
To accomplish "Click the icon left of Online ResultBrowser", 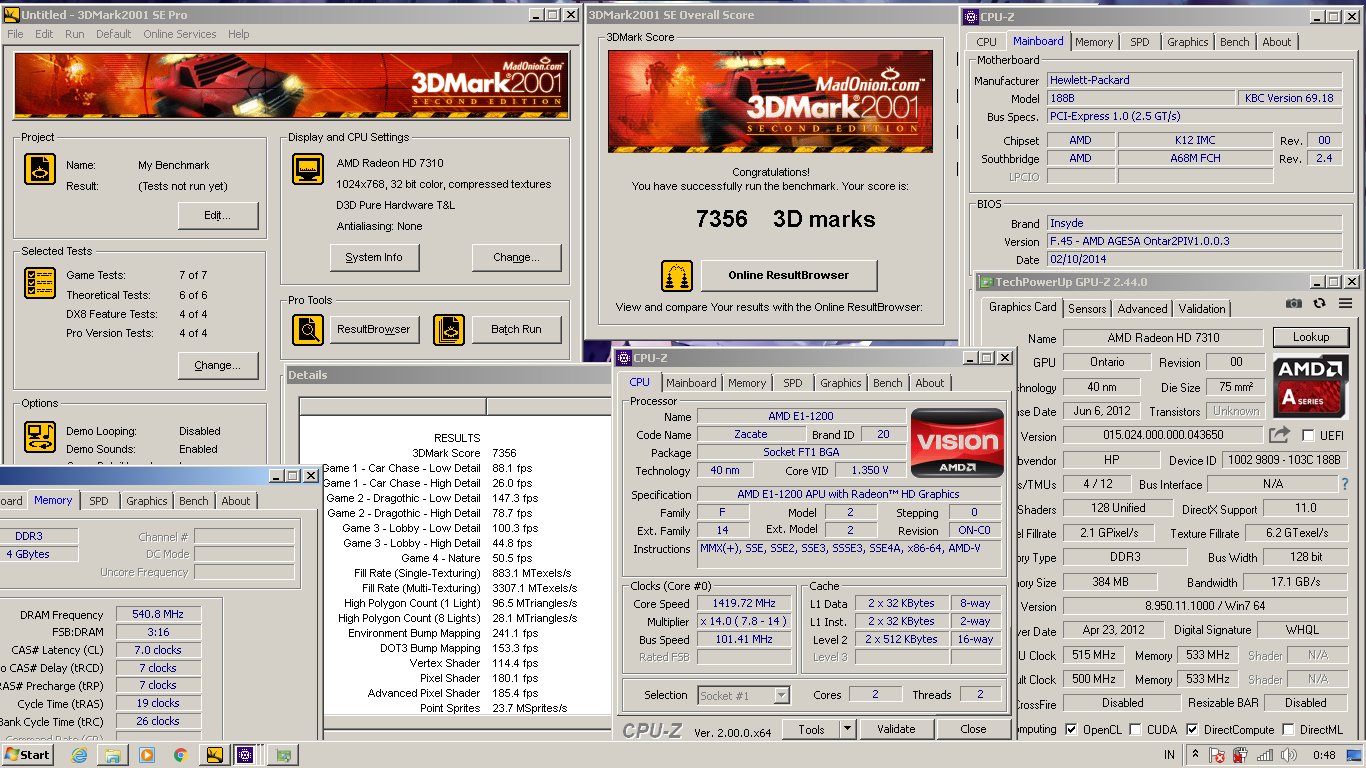I will tap(677, 276).
